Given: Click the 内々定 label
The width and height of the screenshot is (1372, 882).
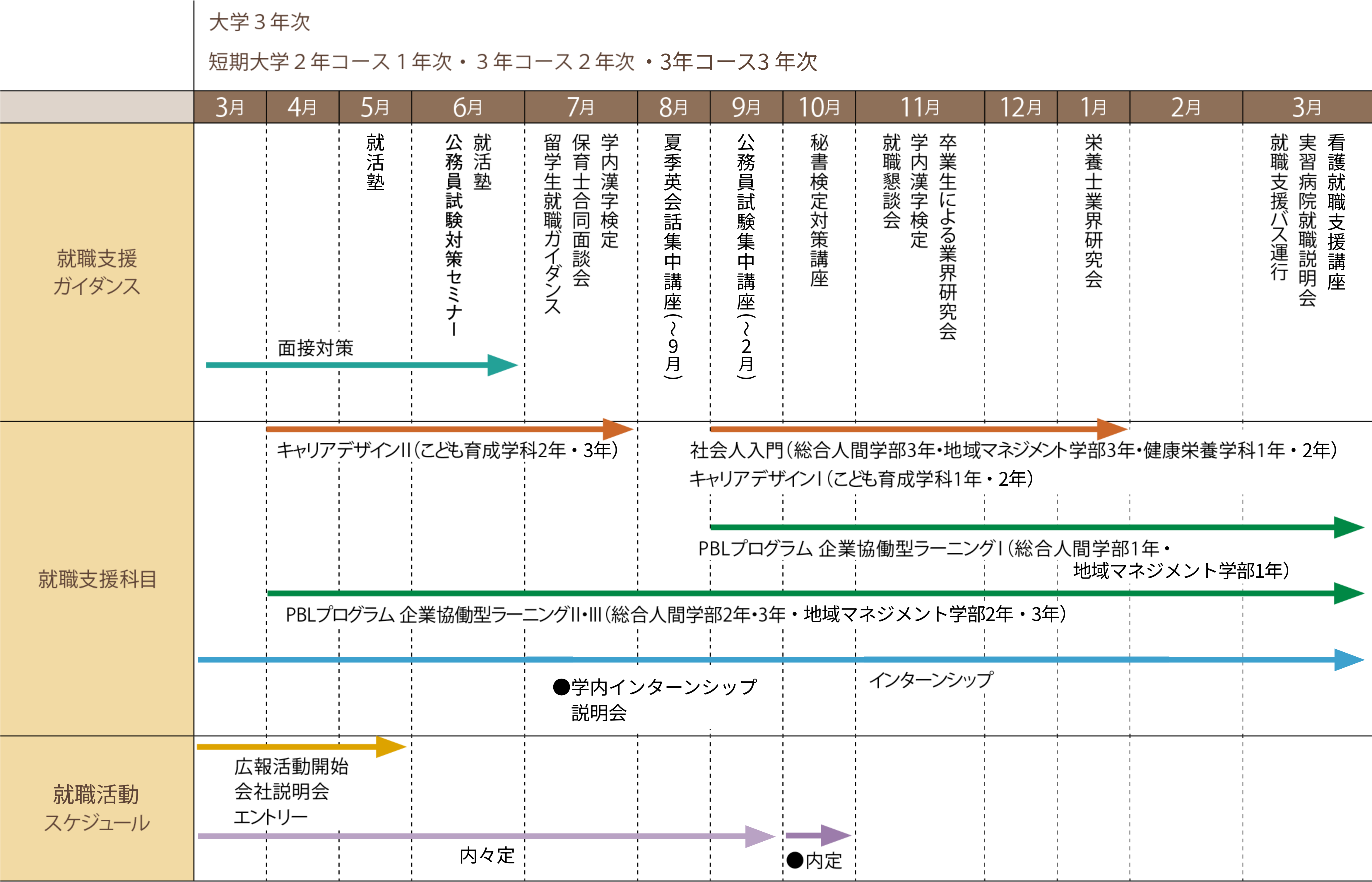Looking at the screenshot, I should point(487,856).
